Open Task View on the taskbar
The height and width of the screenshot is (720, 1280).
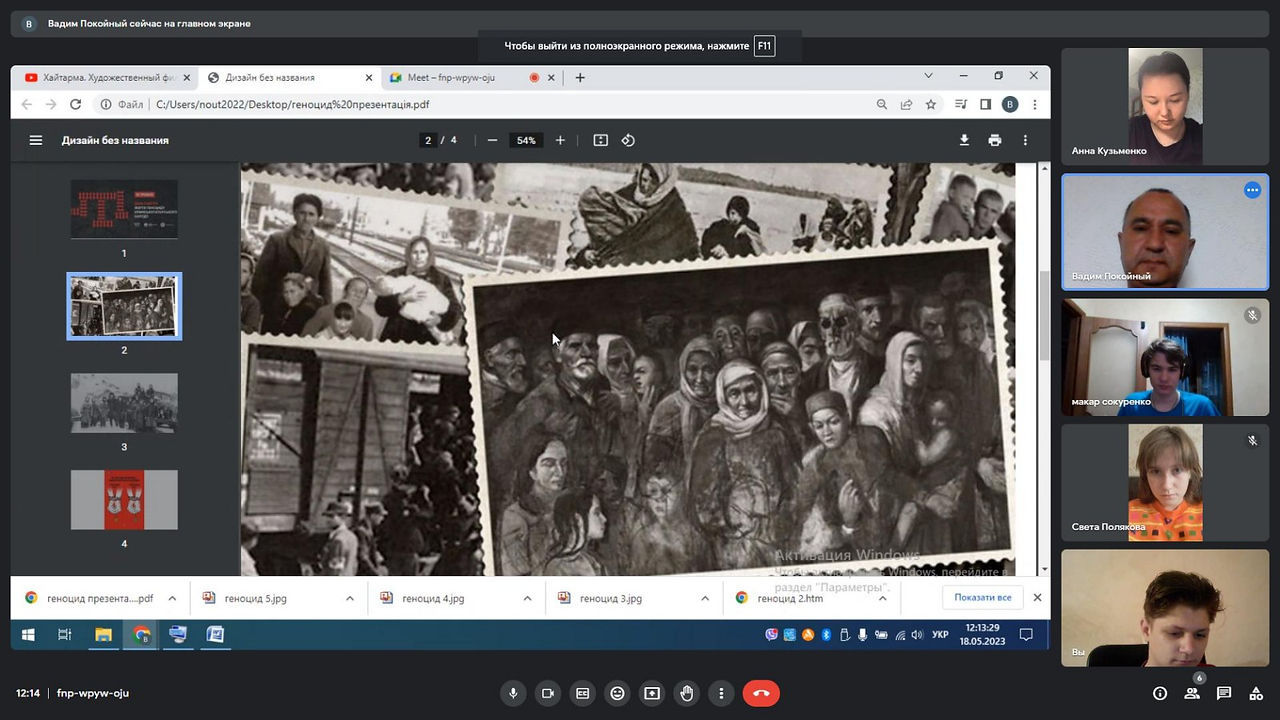tap(65, 634)
